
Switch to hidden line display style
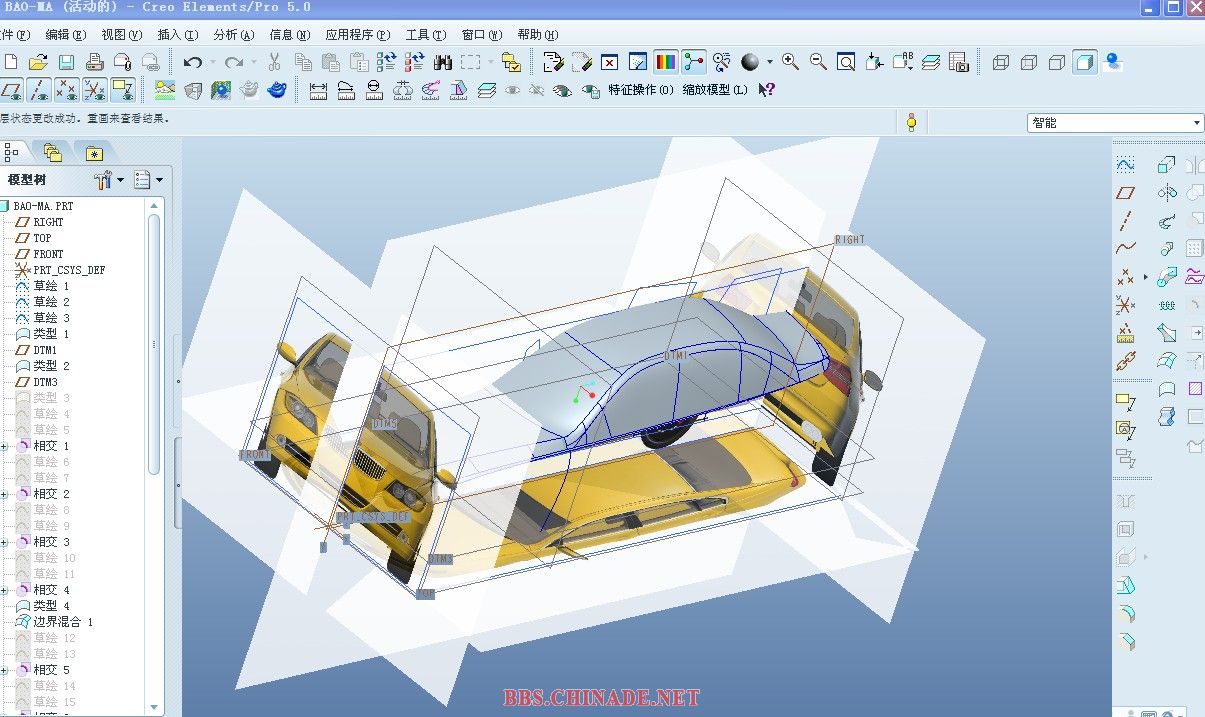point(1029,62)
